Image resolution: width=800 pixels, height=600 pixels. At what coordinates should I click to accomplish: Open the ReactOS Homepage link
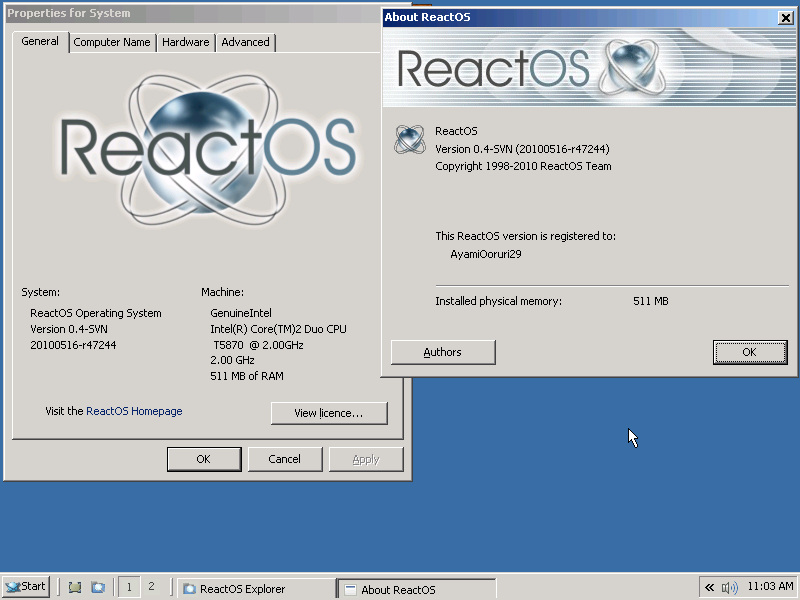point(134,410)
